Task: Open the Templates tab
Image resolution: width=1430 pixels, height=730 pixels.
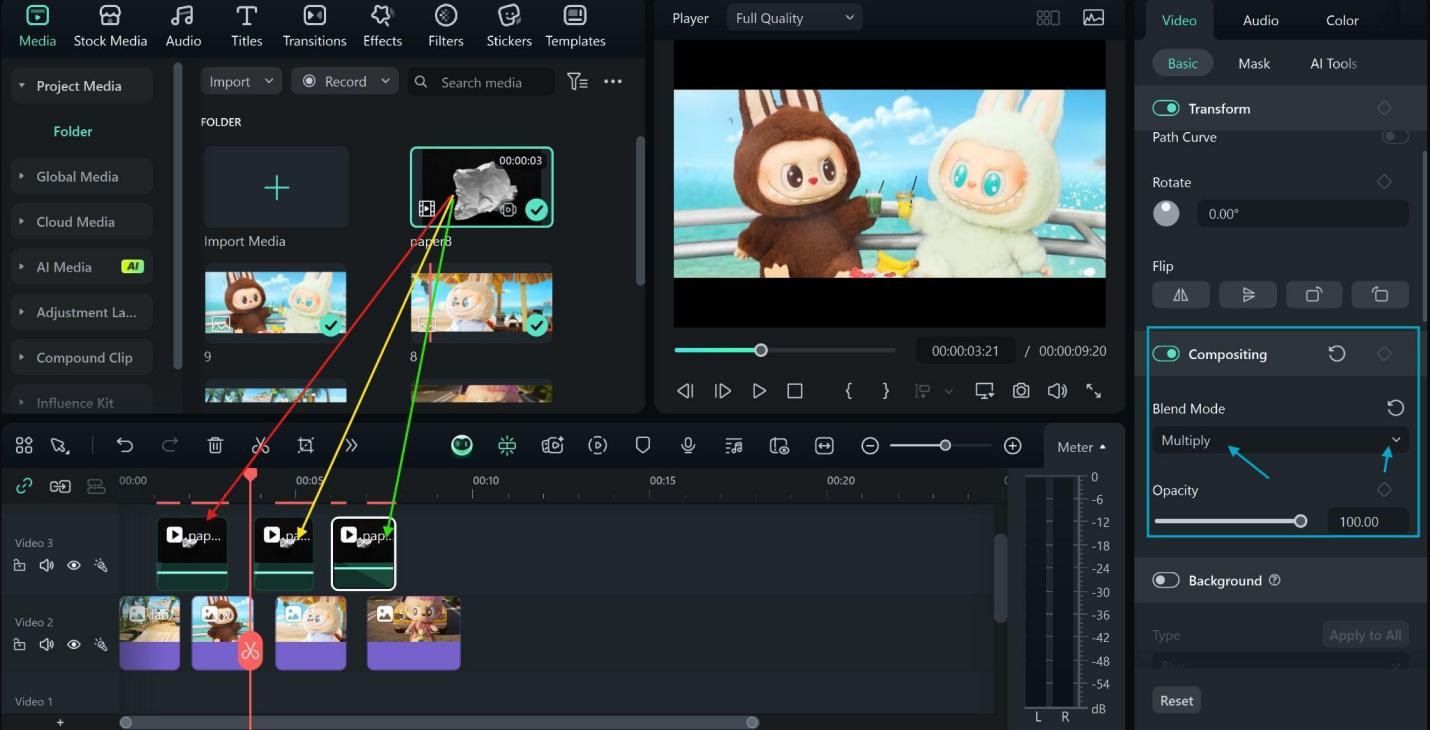Action: tap(575, 26)
